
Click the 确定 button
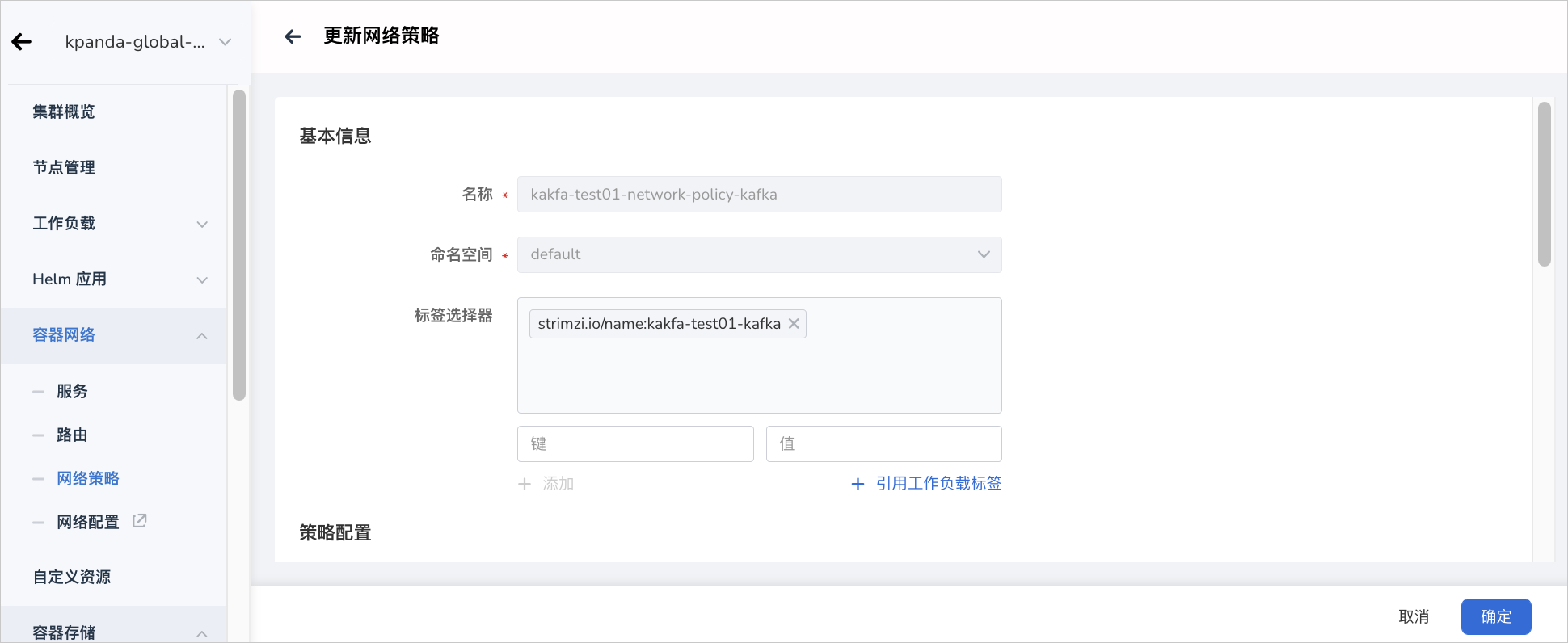pos(1496,617)
